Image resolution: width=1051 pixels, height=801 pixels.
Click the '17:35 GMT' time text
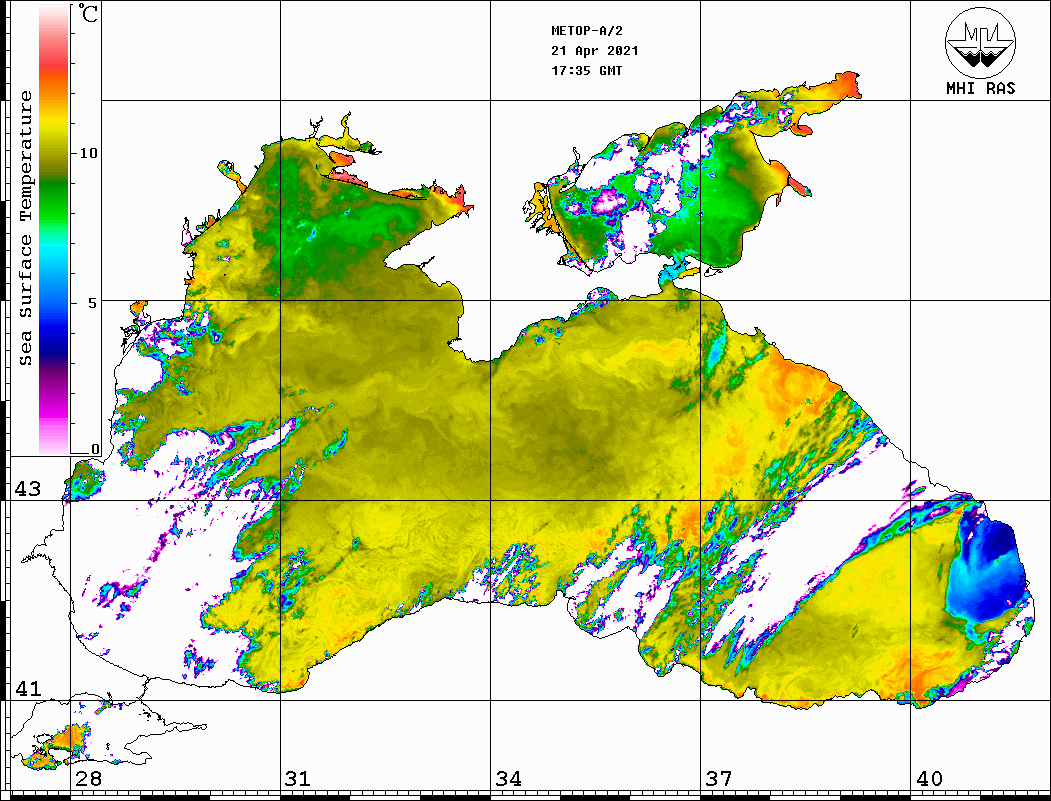(587, 70)
